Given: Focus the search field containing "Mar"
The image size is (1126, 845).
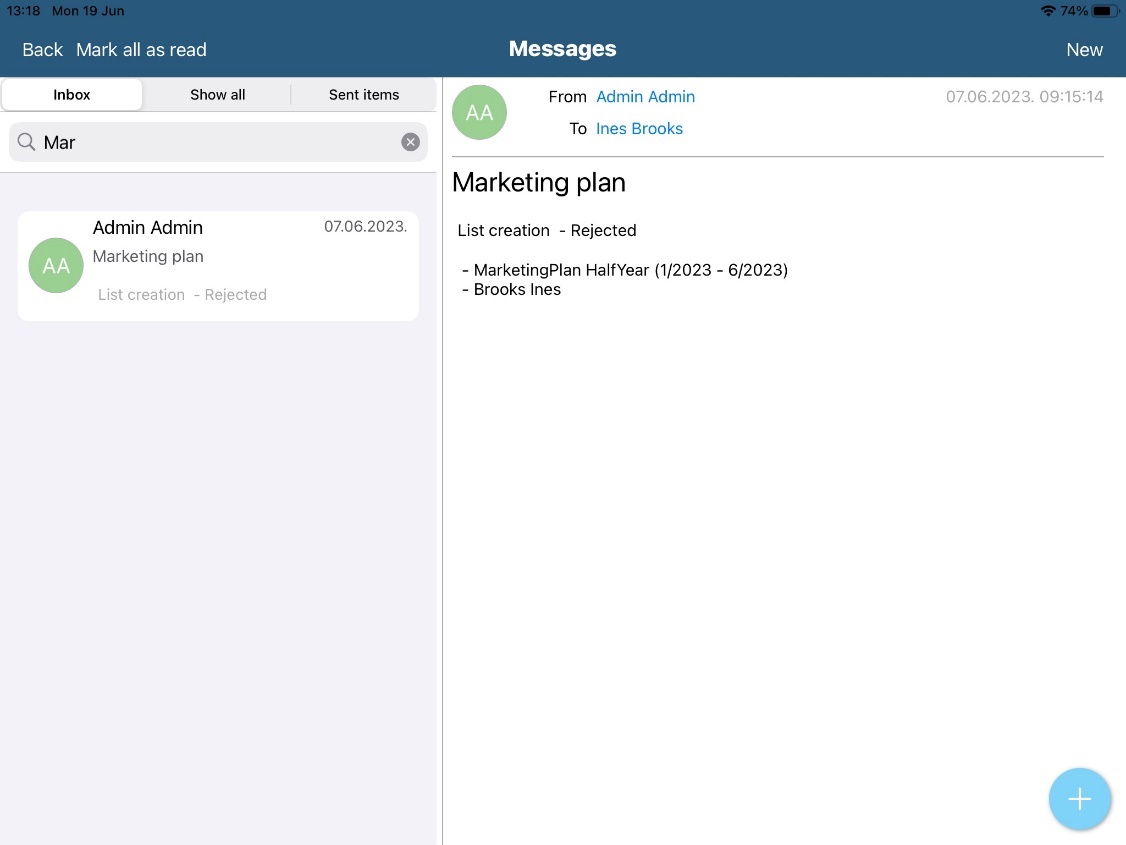Looking at the screenshot, I should click(x=220, y=142).
